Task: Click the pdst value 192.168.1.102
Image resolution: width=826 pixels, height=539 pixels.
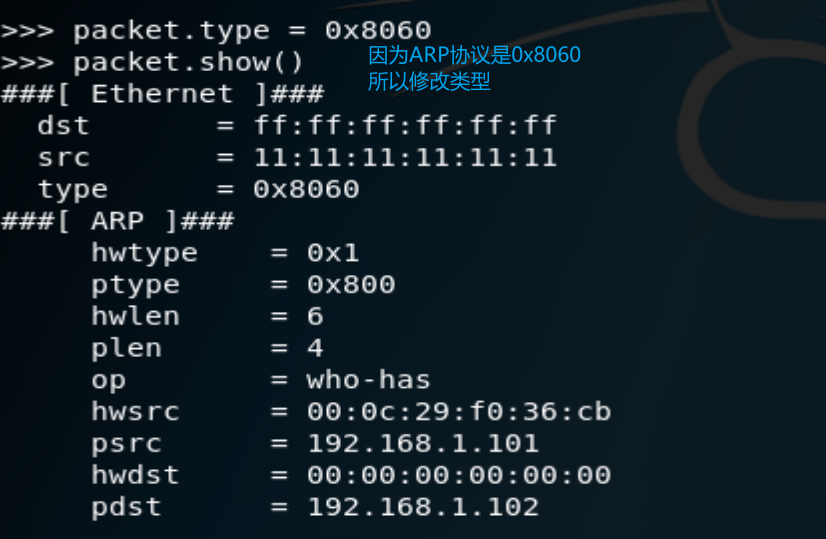Action: click(423, 507)
